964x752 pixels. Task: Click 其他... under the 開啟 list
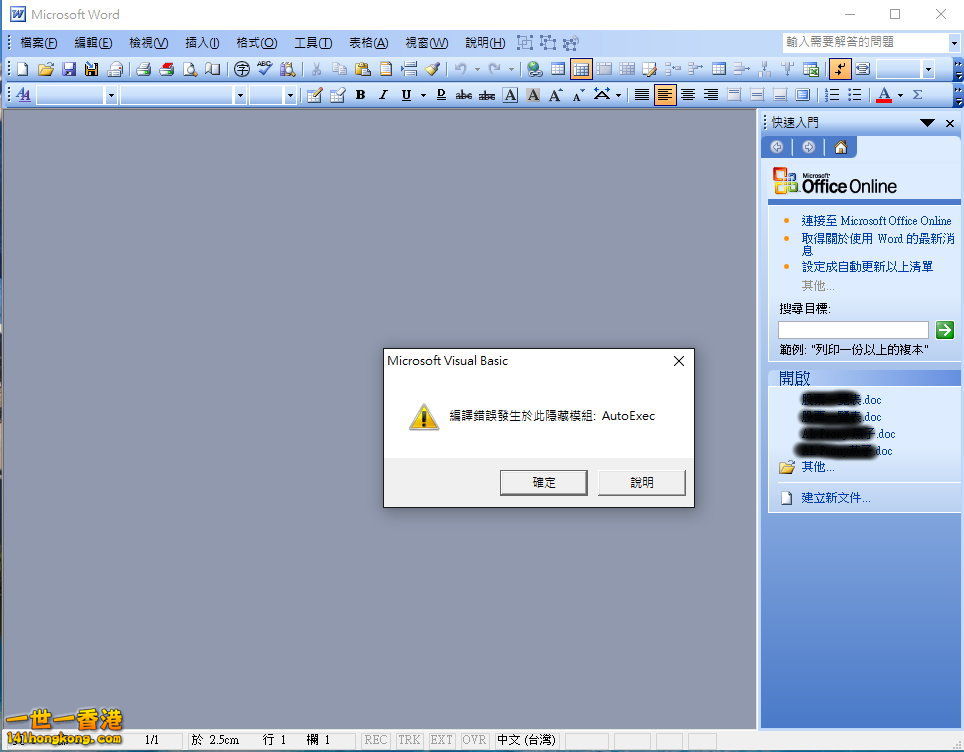817,467
